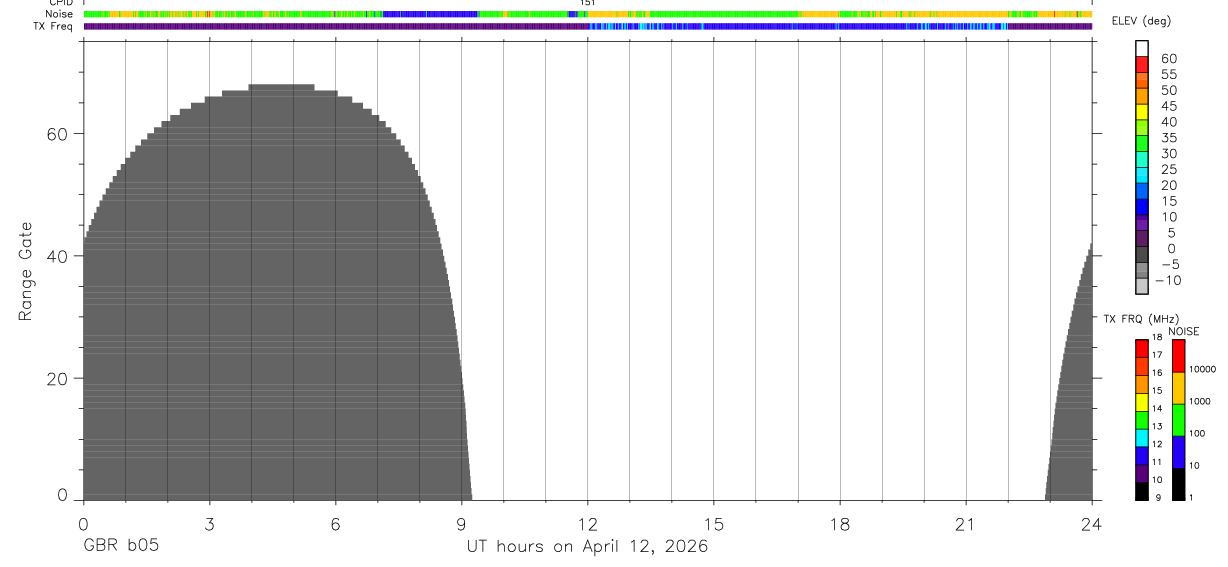Click the red swatch in NOISE colorbar
The width and height of the screenshot is (1228, 567).
point(1178,356)
